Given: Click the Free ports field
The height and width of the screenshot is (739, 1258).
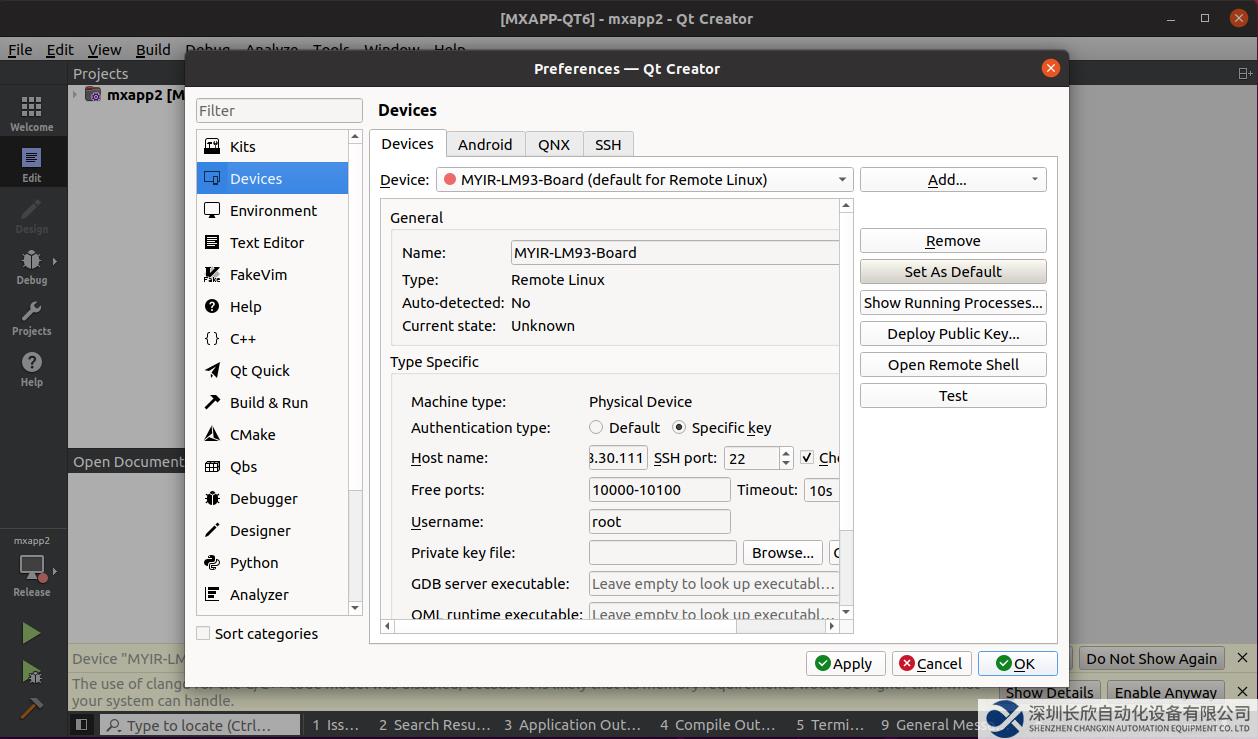Looking at the screenshot, I should 660,490.
